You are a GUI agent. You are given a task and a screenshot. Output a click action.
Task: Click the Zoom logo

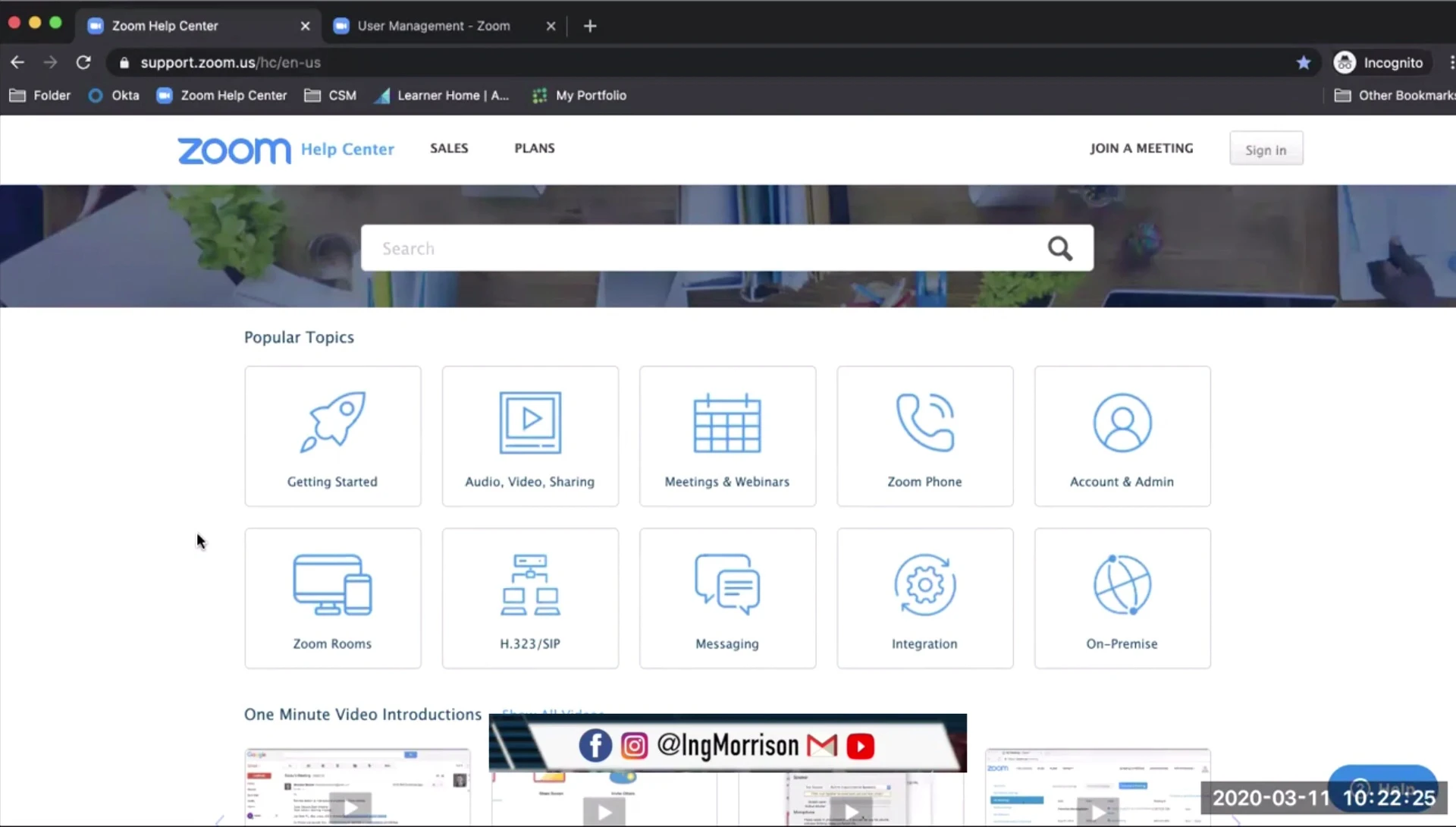click(x=234, y=150)
